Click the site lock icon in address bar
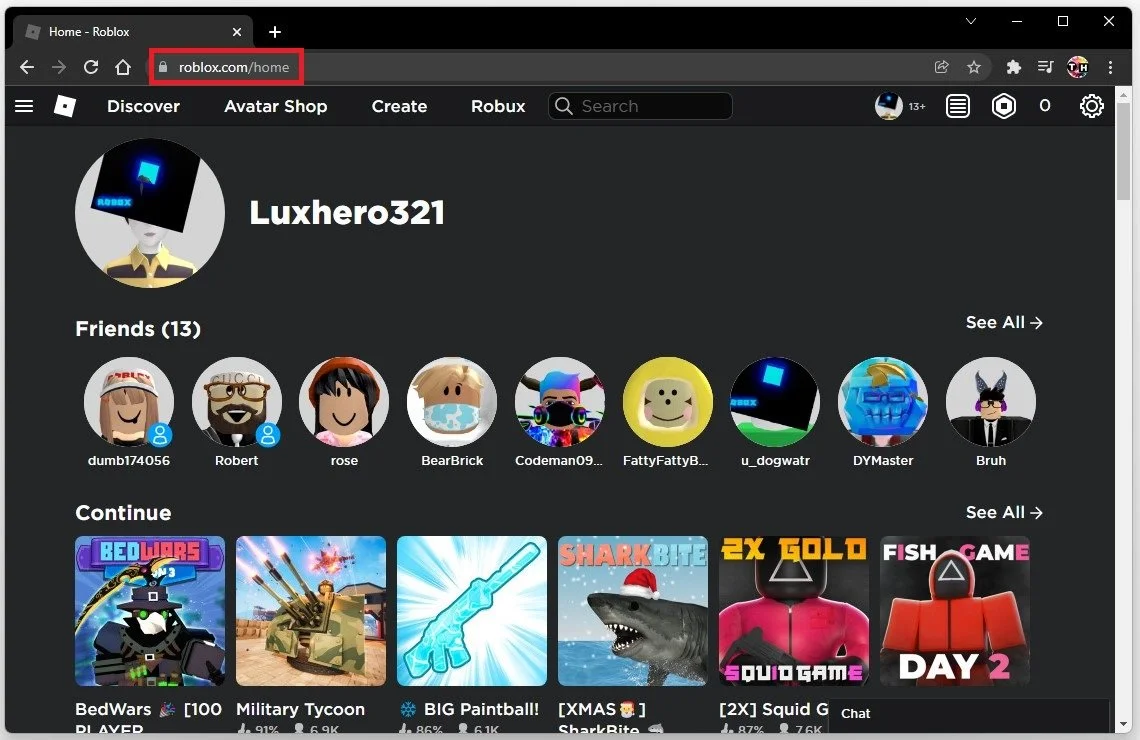Screen dimensions: 1140x740 click(x=163, y=67)
